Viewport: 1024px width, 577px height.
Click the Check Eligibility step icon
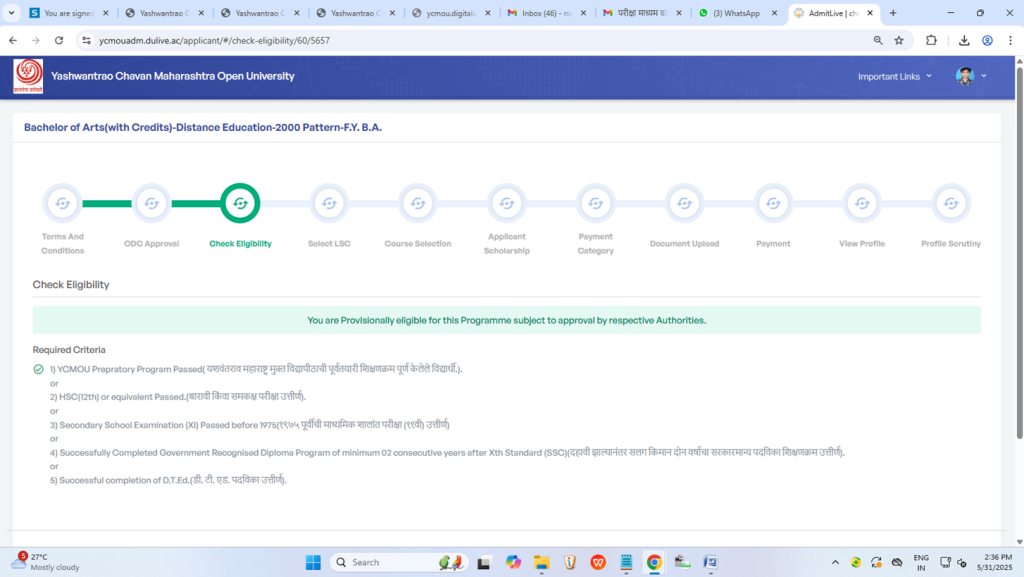click(x=240, y=203)
